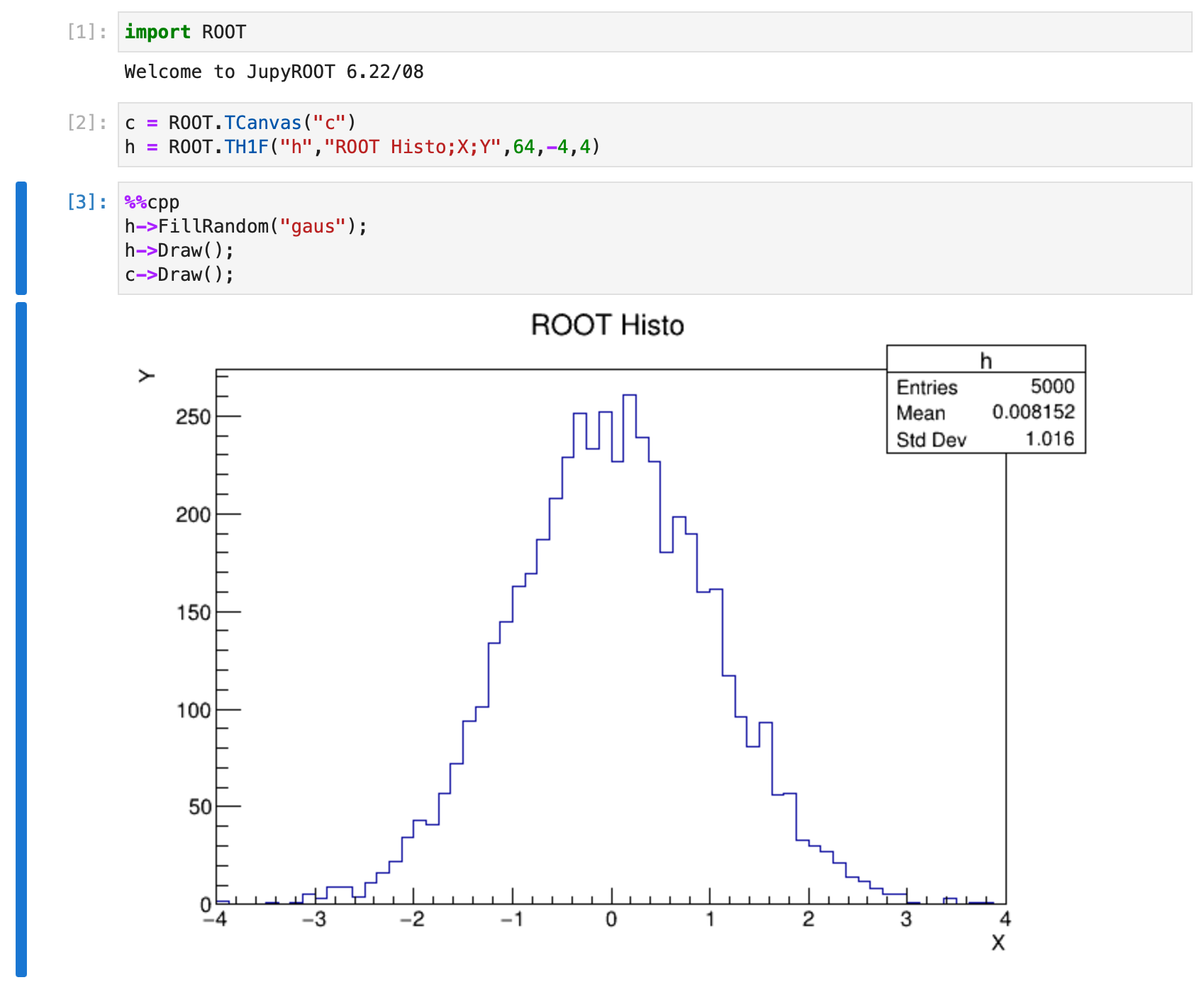The image size is (1204, 997).
Task: Collapse the histogram output using blue bar
Action: coord(21,638)
